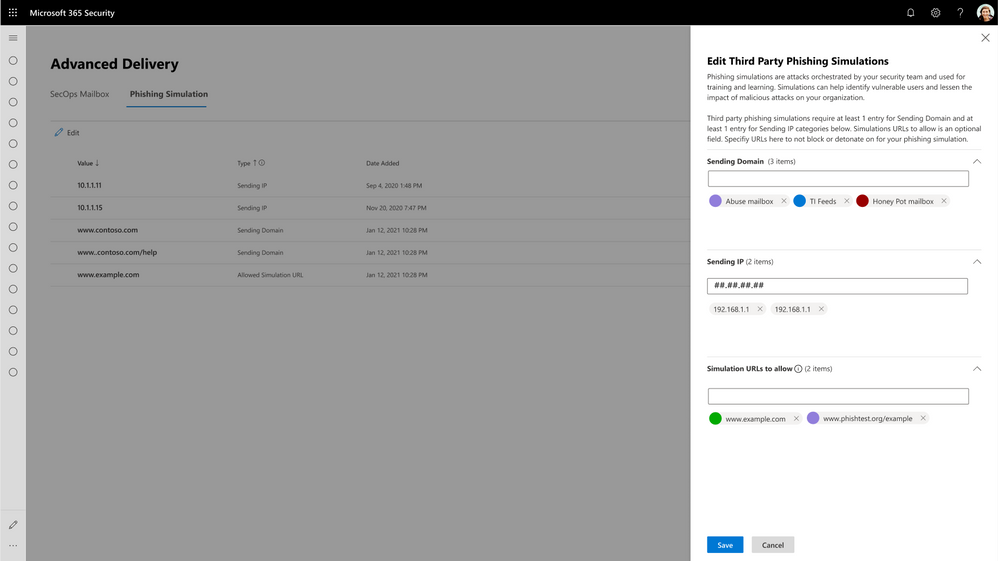Collapse the Simulation URLs to allow section
Viewport: 998px width, 561px height.
coord(977,369)
